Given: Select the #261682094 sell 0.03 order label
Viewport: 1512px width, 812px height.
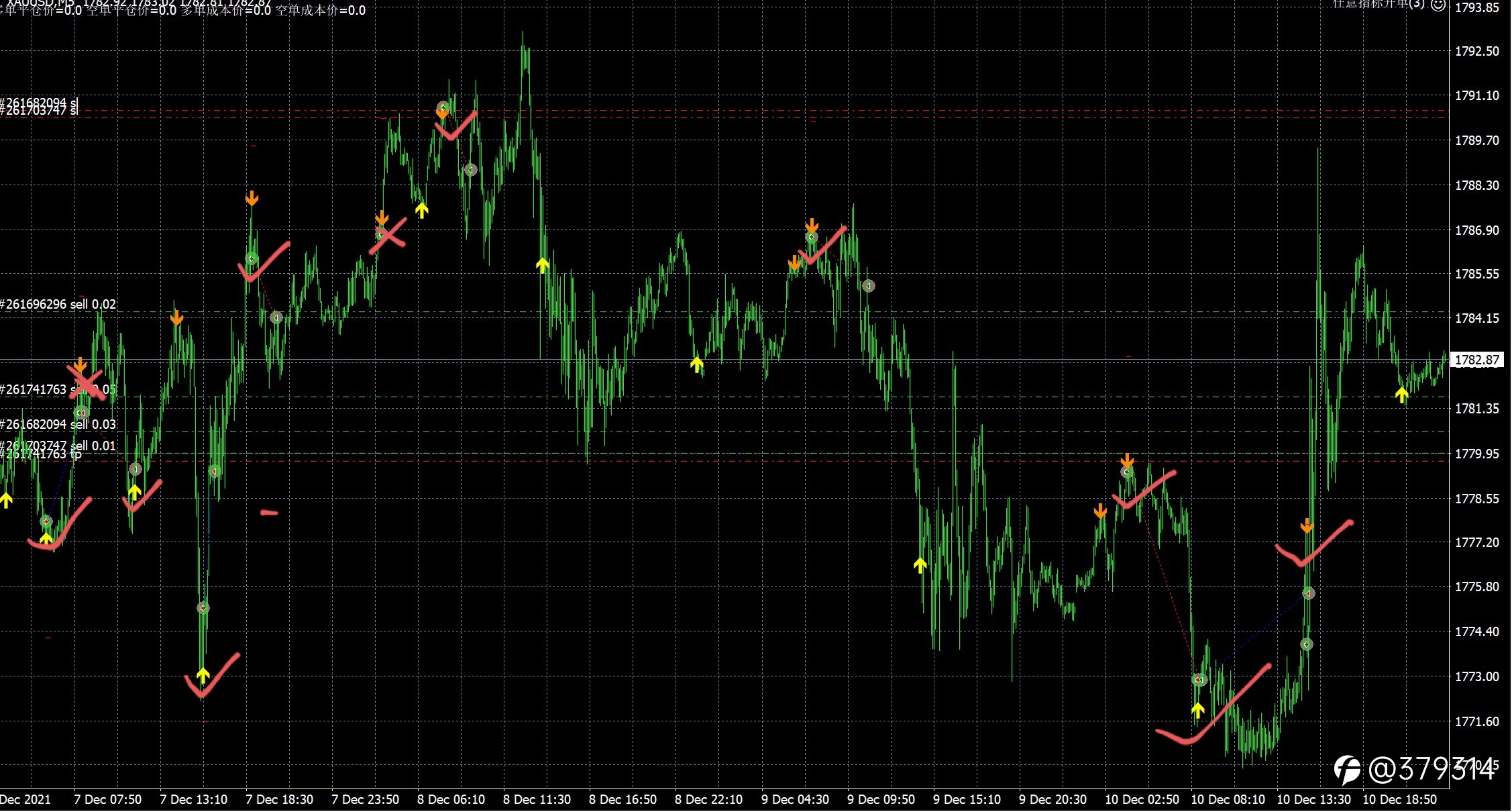Looking at the screenshot, I should [58, 424].
